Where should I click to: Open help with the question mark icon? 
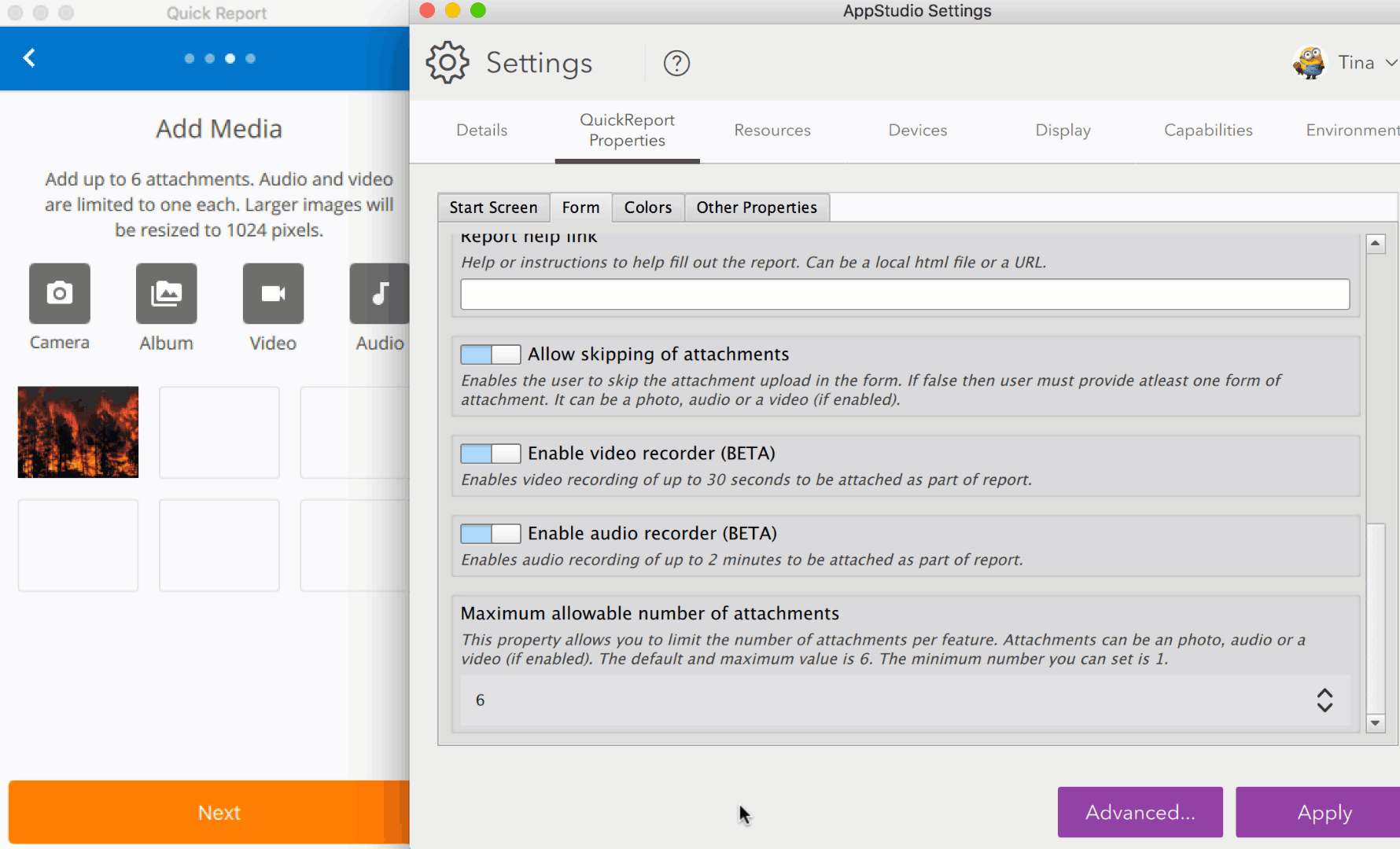676,63
